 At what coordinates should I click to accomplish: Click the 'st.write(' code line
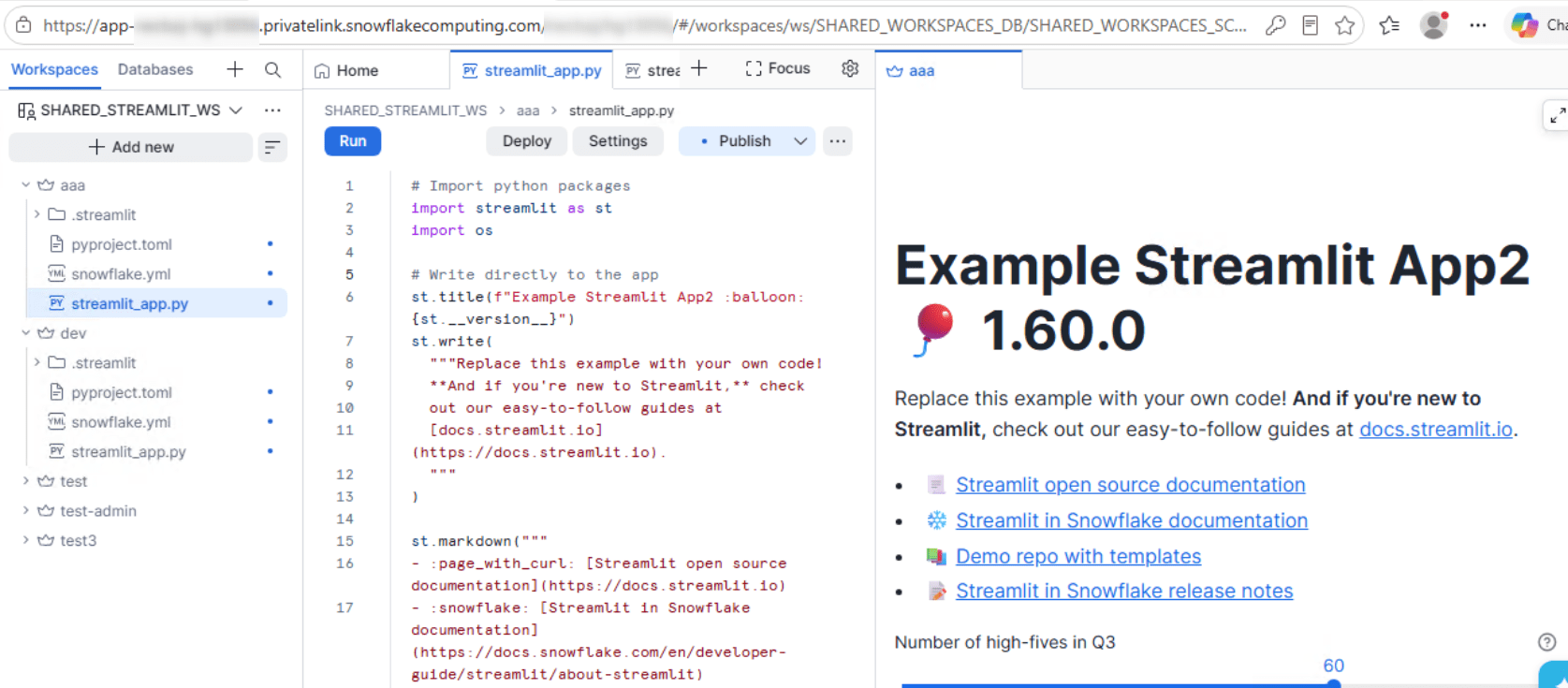[452, 342]
